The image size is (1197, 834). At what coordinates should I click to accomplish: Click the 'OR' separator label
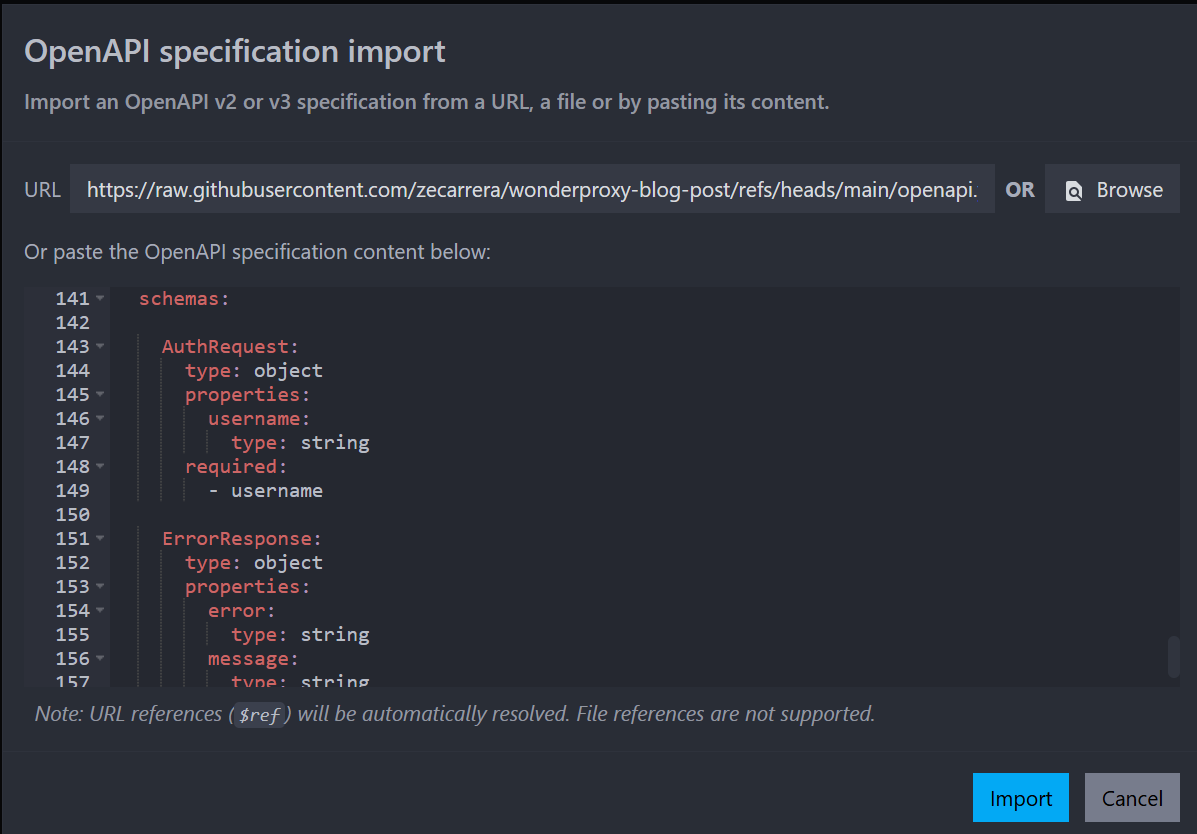[1020, 189]
